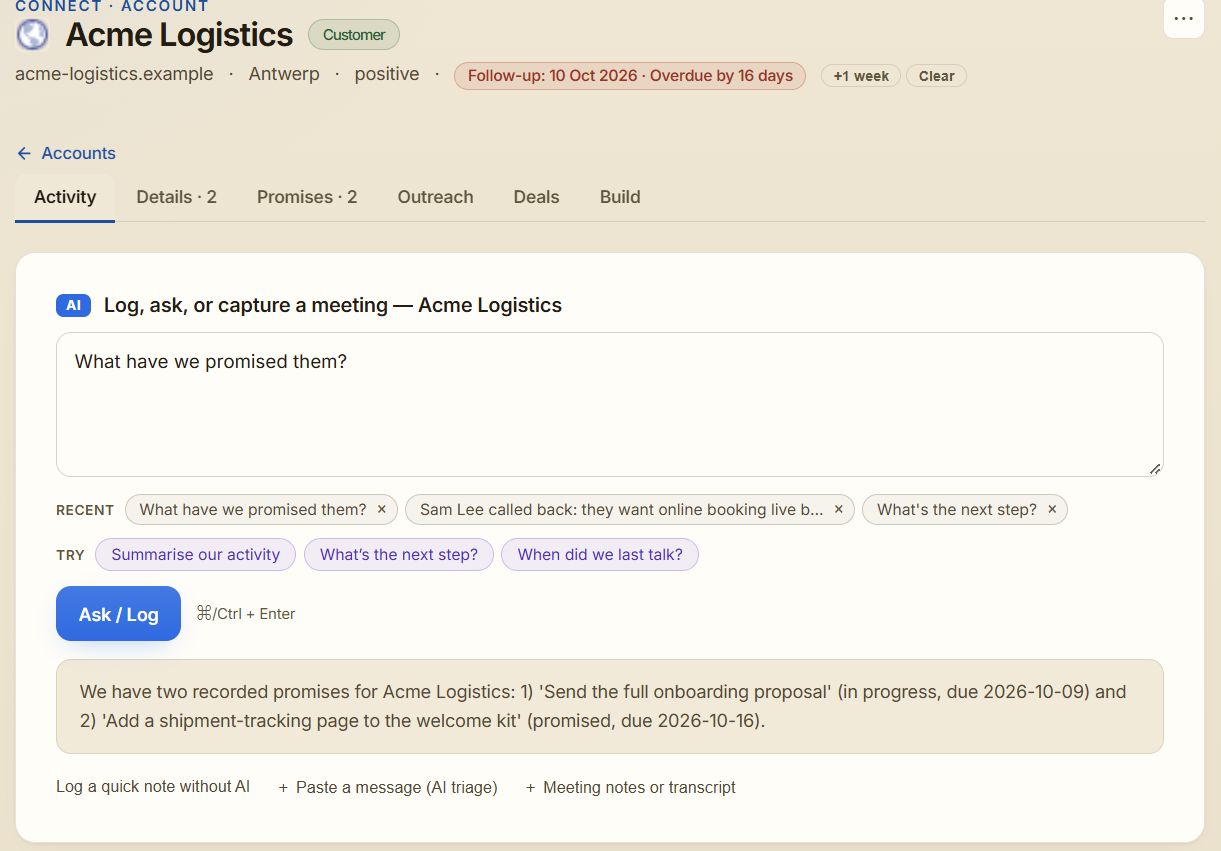
Task: Reuse recent query 'What's the next step?'
Action: click(x=956, y=510)
